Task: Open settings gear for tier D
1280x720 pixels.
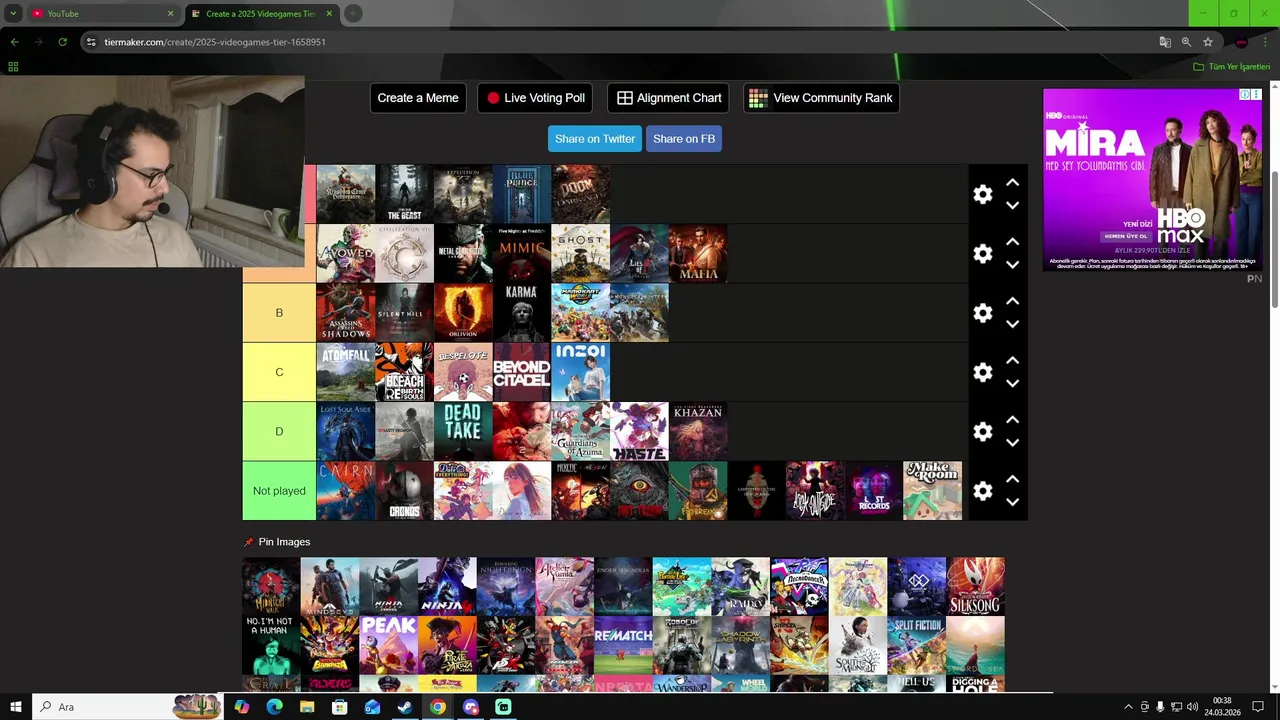Action: tap(983, 431)
